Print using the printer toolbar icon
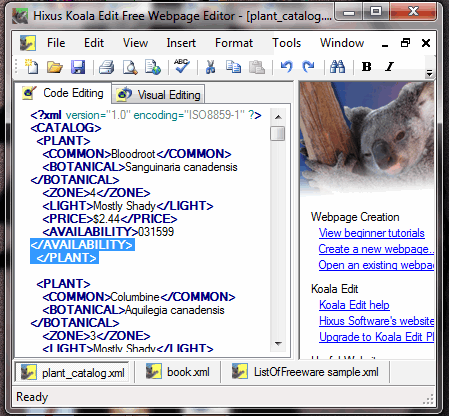This screenshot has height=416, width=449. tap(107, 67)
